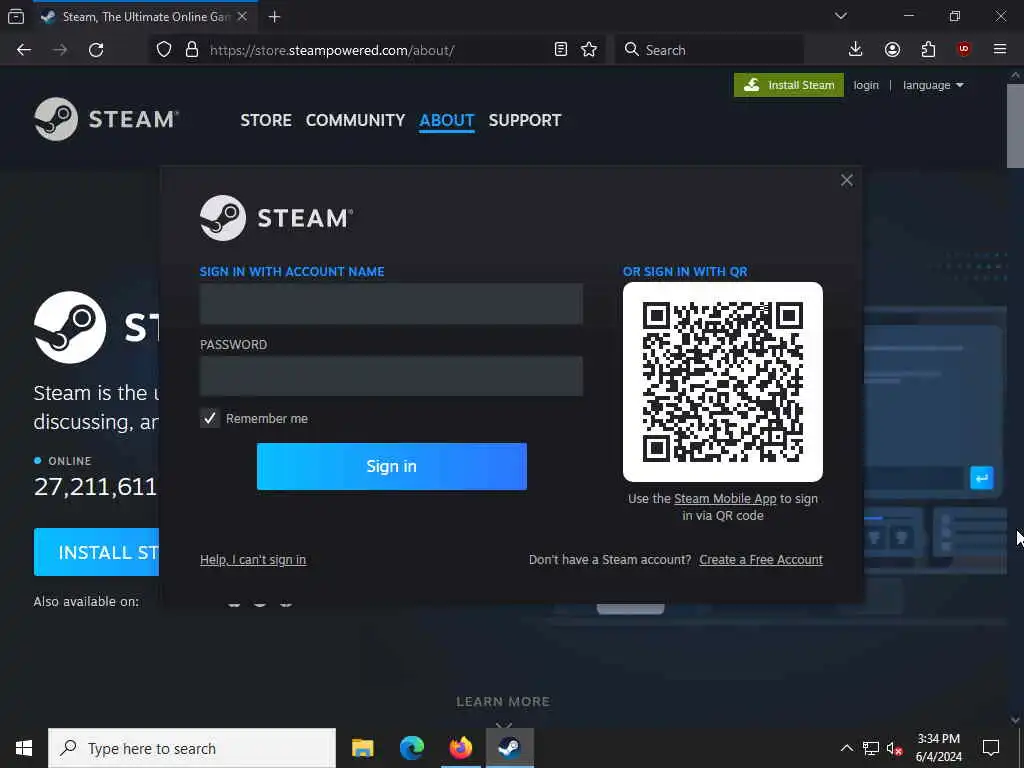This screenshot has height=768, width=1024.
Task: Click the Firefox back arrow
Action: point(24,50)
